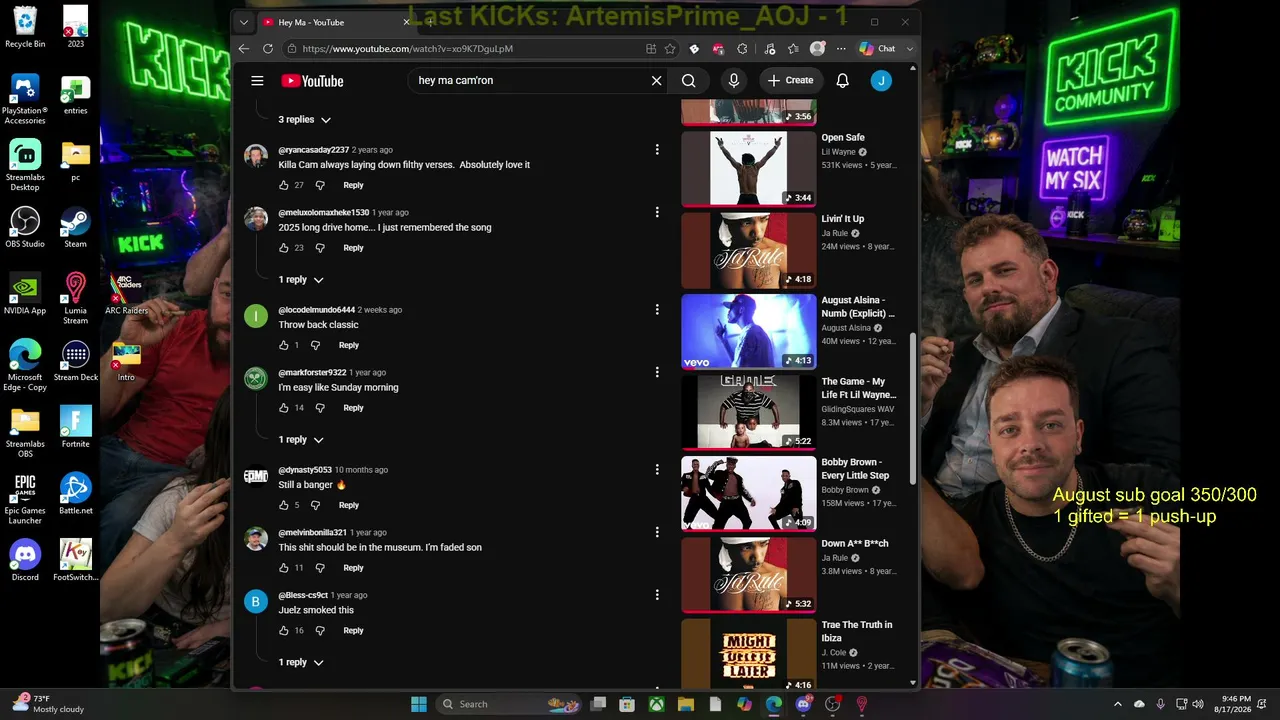This screenshot has height=720, width=1280.
Task: Open the YouTube account avatar 'J'
Action: 881,81
